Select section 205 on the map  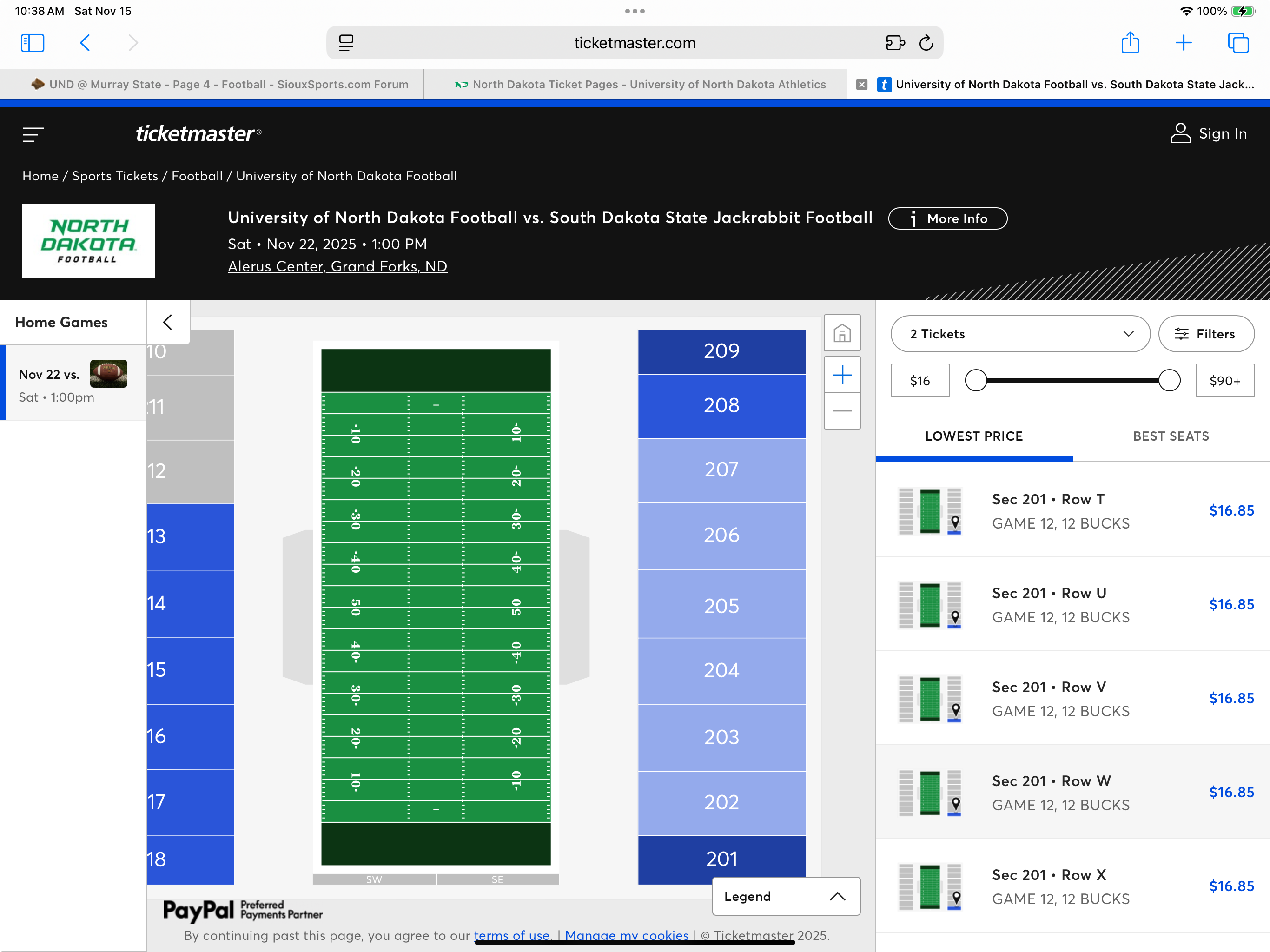721,606
